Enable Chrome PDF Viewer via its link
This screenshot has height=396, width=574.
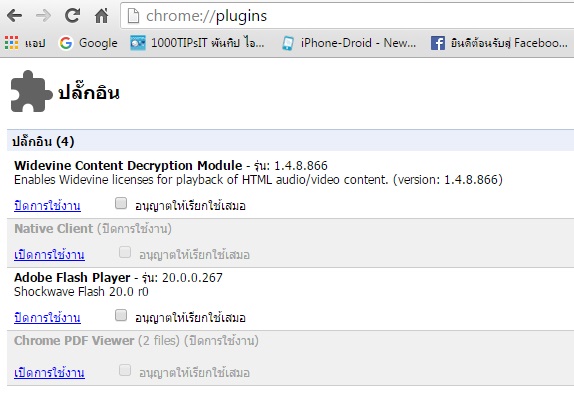click(x=49, y=372)
